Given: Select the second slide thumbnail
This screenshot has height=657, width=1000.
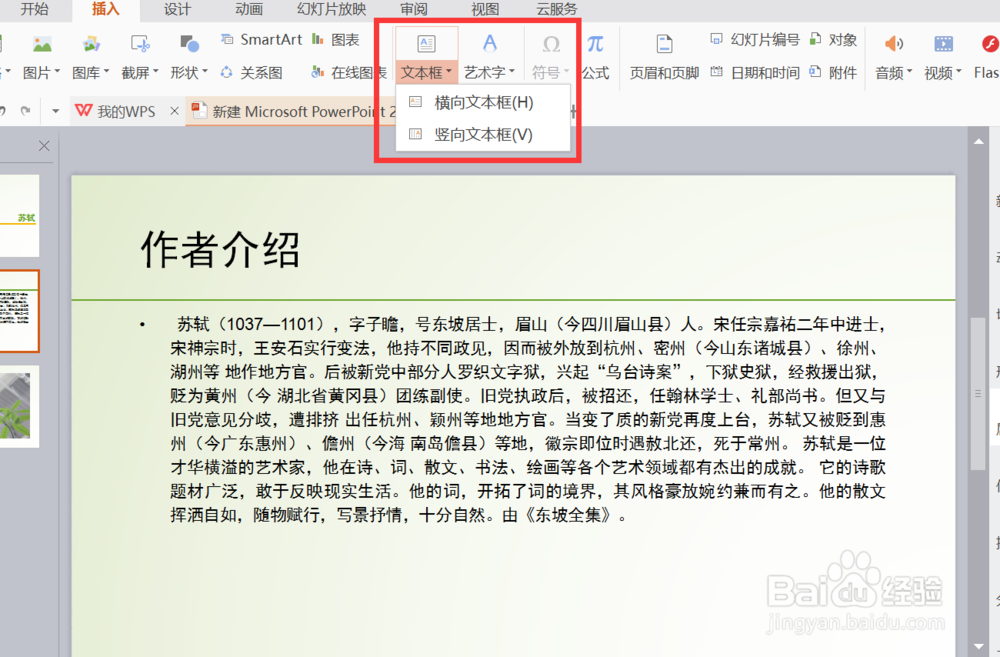Looking at the screenshot, I should [x=18, y=310].
